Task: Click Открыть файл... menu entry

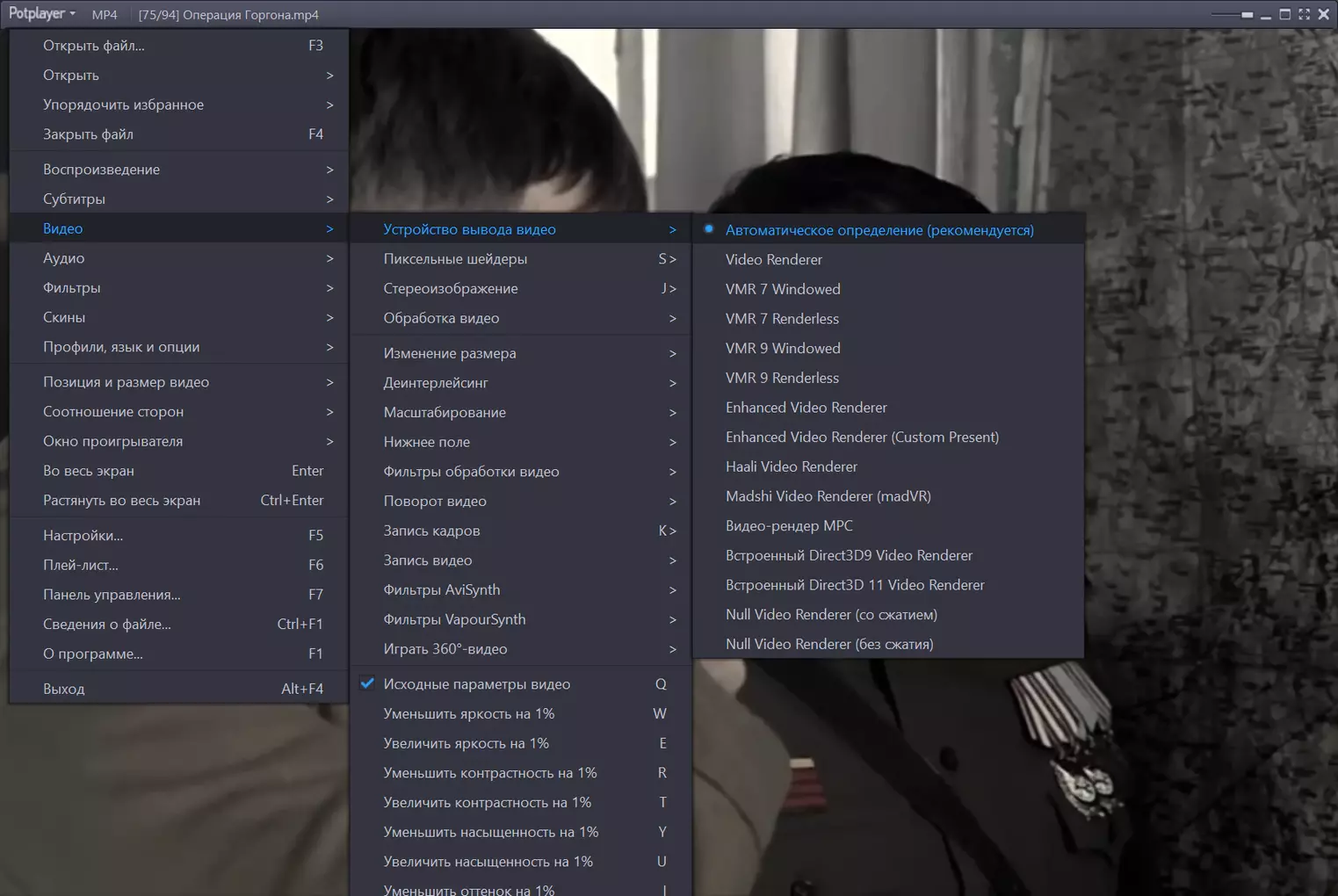Action: [x=94, y=46]
